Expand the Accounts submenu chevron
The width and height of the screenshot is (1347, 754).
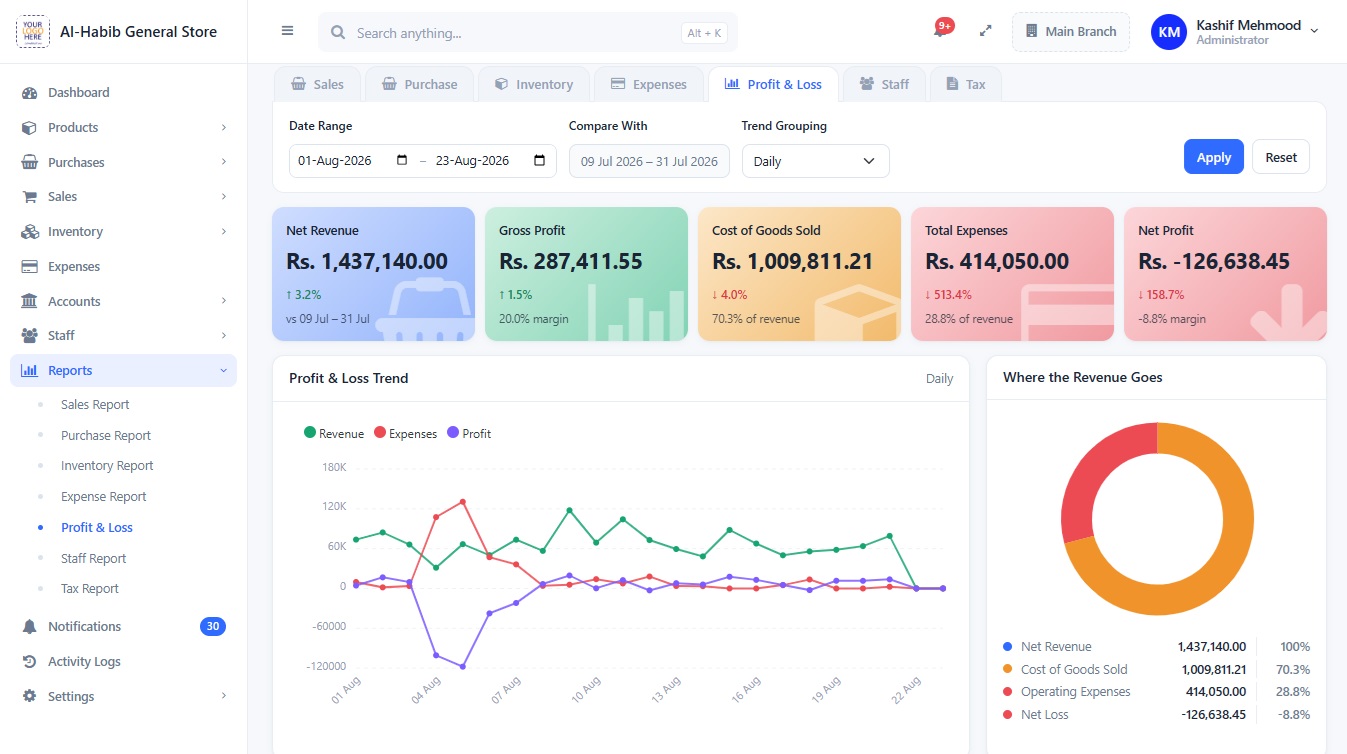pos(224,301)
